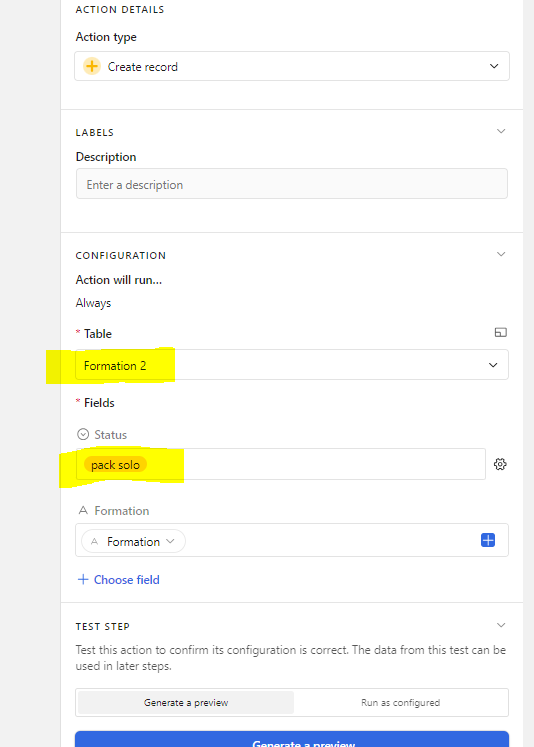The height and width of the screenshot is (747, 534).
Task: Switch to Run as configured tab
Action: pyautogui.click(x=400, y=703)
